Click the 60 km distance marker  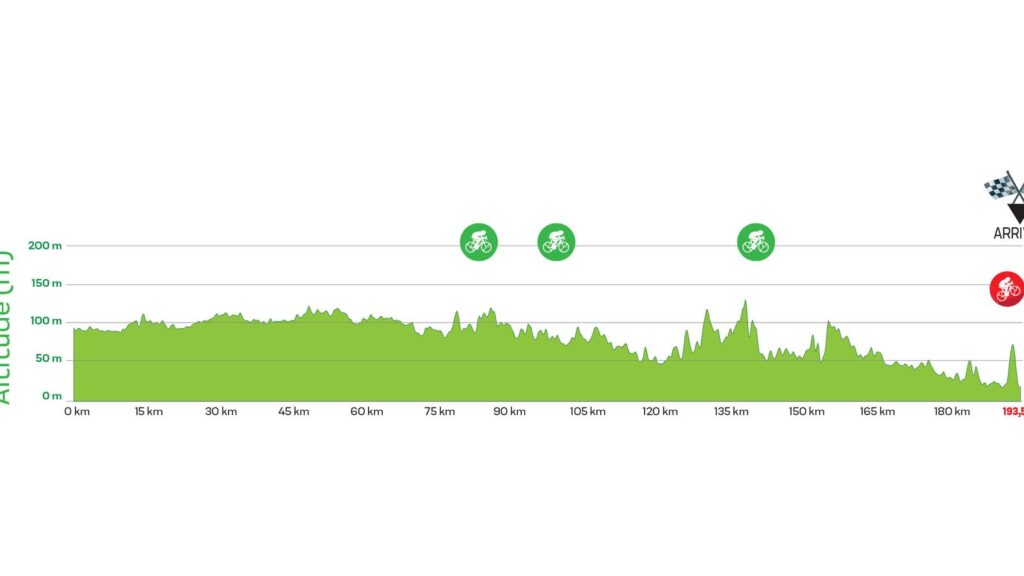(x=367, y=411)
